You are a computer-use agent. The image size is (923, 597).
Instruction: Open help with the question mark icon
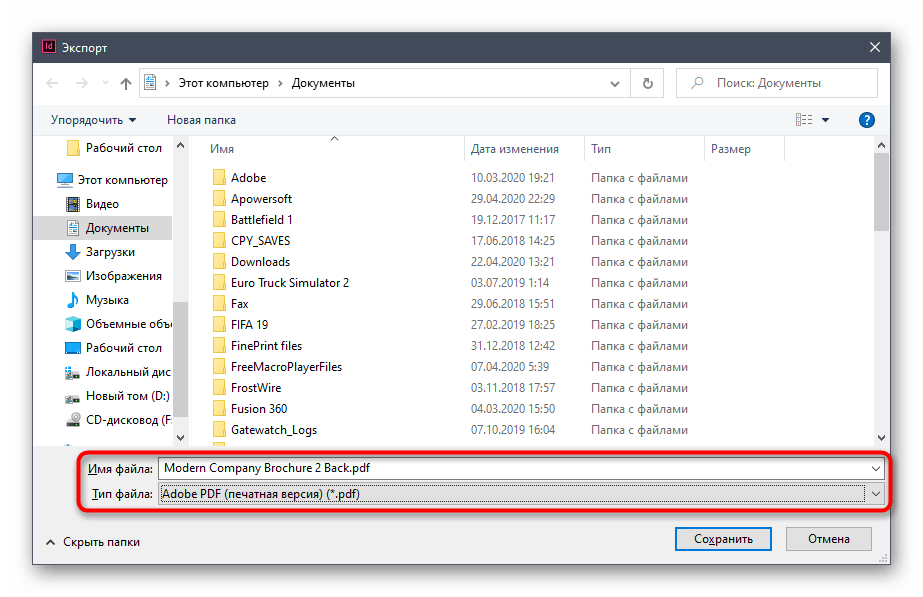(866, 120)
